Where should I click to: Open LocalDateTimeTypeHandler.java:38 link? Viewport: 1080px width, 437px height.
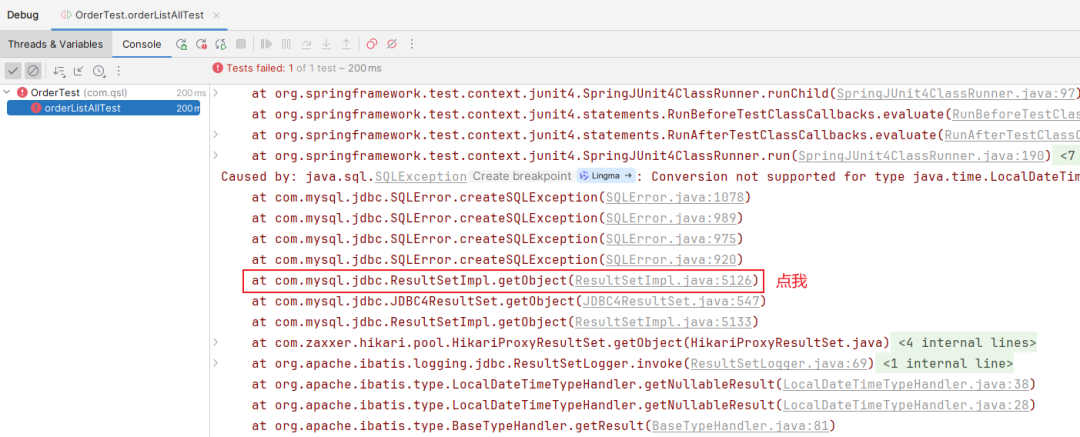coord(906,384)
